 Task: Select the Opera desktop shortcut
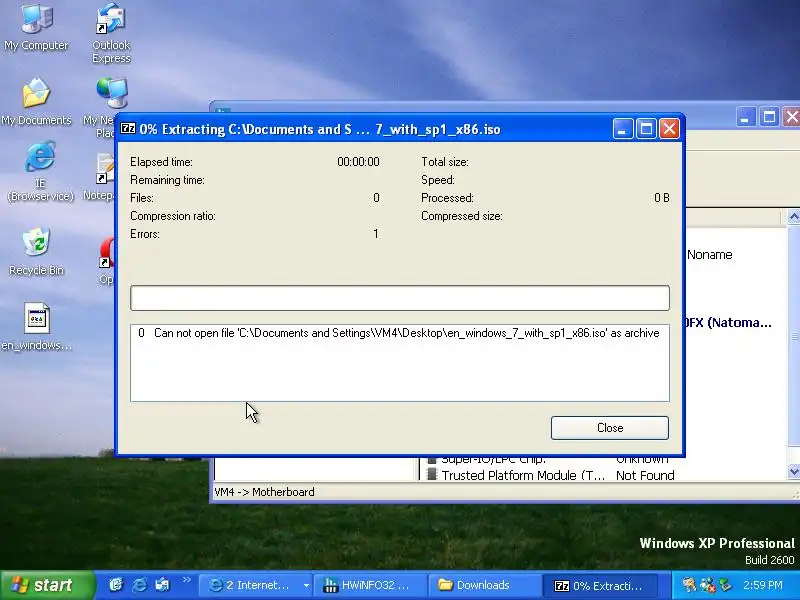(106, 261)
